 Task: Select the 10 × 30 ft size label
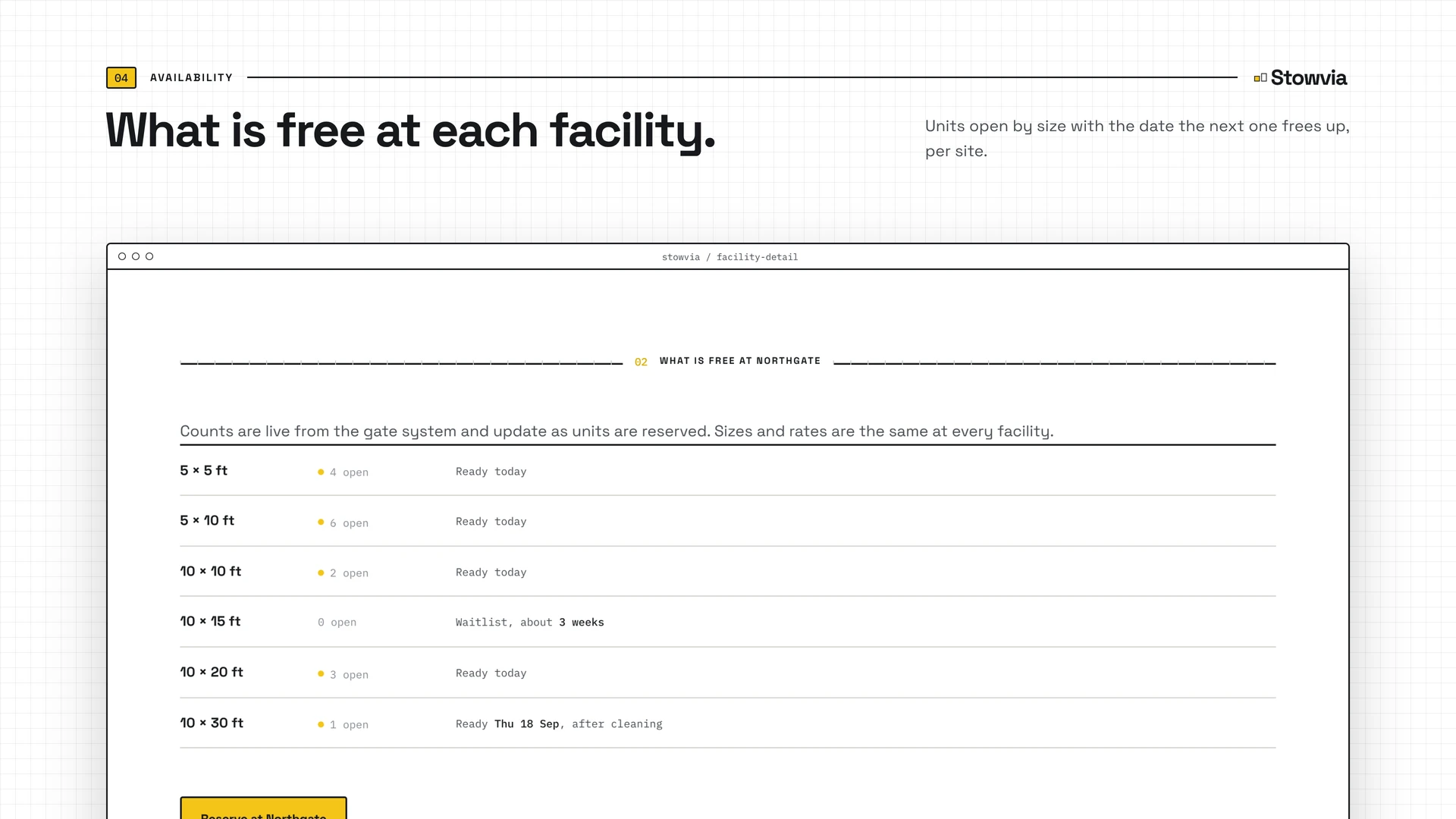pos(212,723)
